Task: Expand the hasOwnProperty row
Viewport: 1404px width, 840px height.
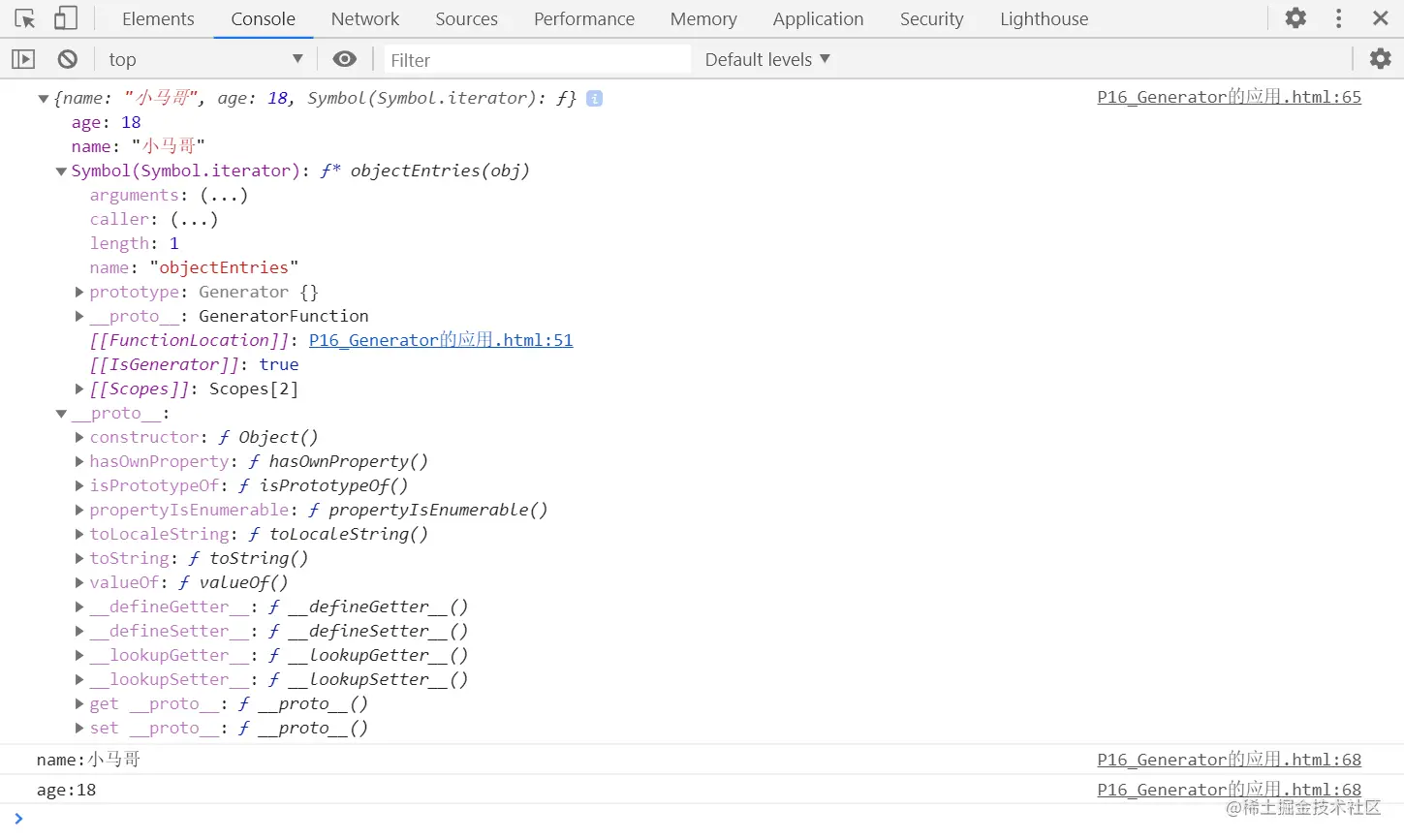Action: click(79, 461)
